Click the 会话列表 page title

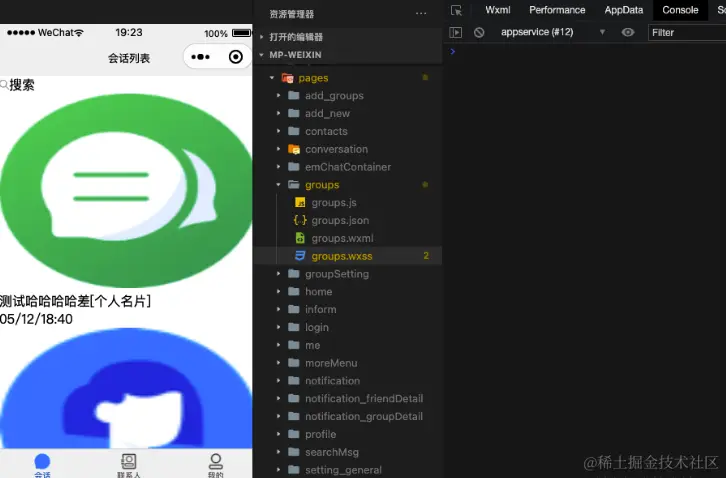click(x=129, y=58)
